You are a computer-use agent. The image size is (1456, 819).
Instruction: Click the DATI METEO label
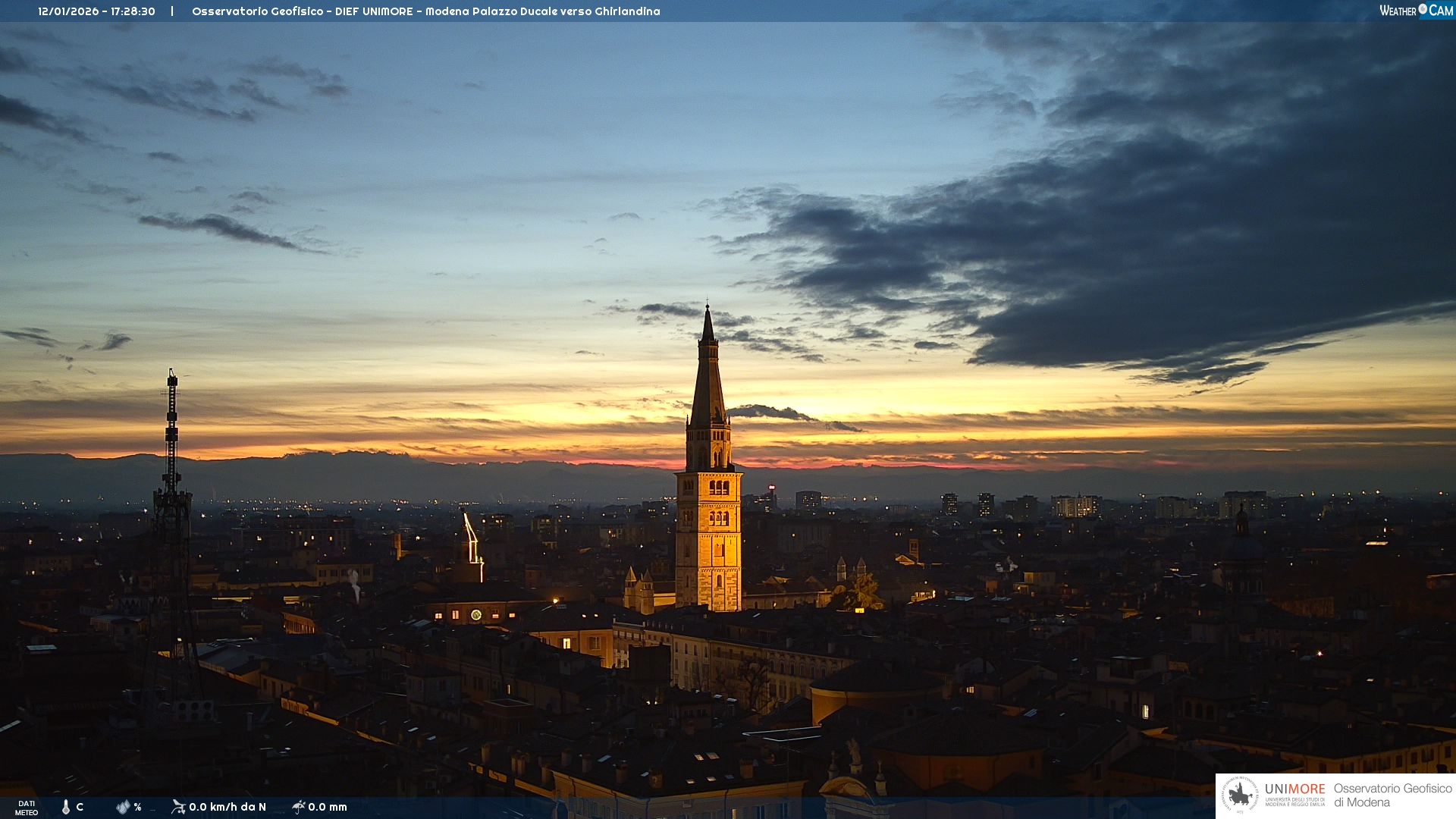coord(27,808)
